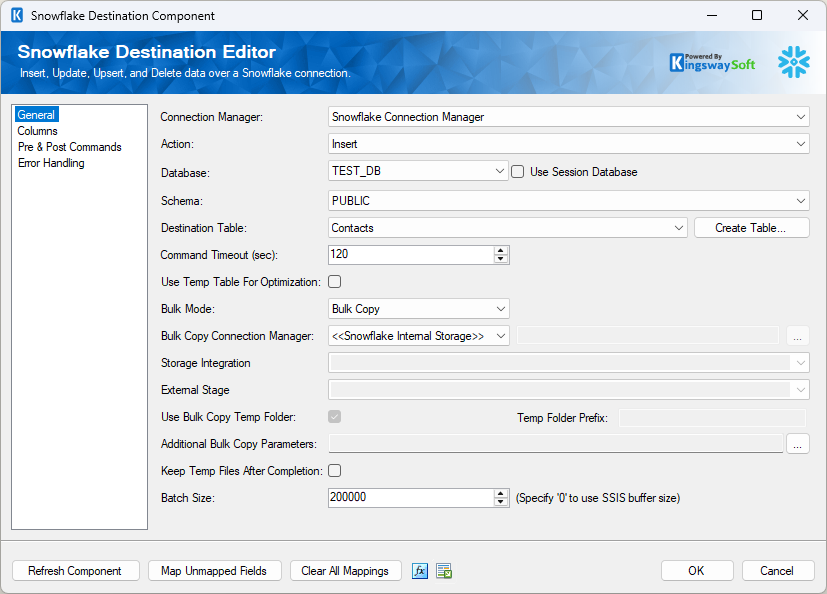
Task: Open the expression editor via fx icon
Action: (x=419, y=570)
